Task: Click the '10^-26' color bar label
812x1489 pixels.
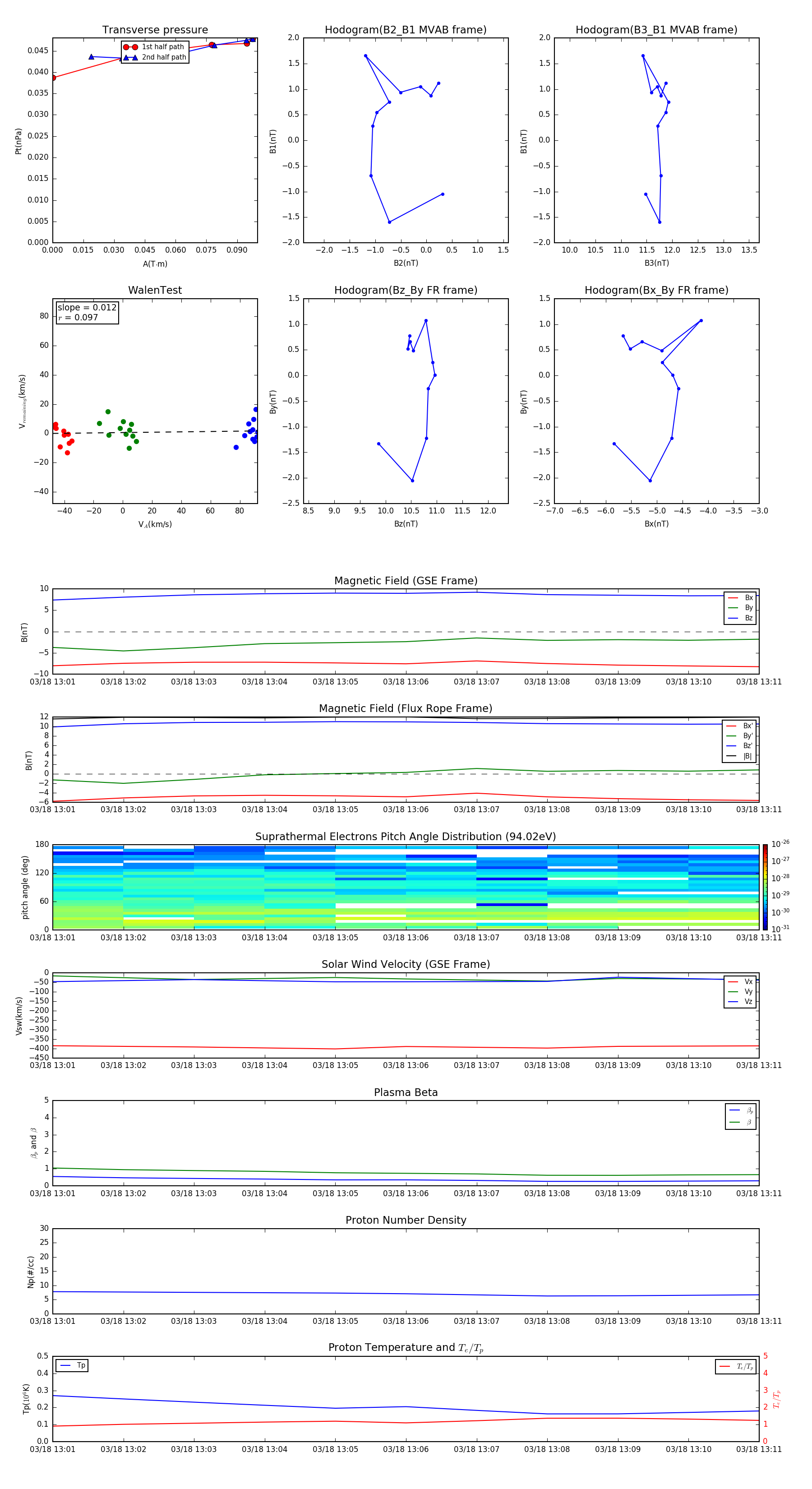Action: [780, 844]
